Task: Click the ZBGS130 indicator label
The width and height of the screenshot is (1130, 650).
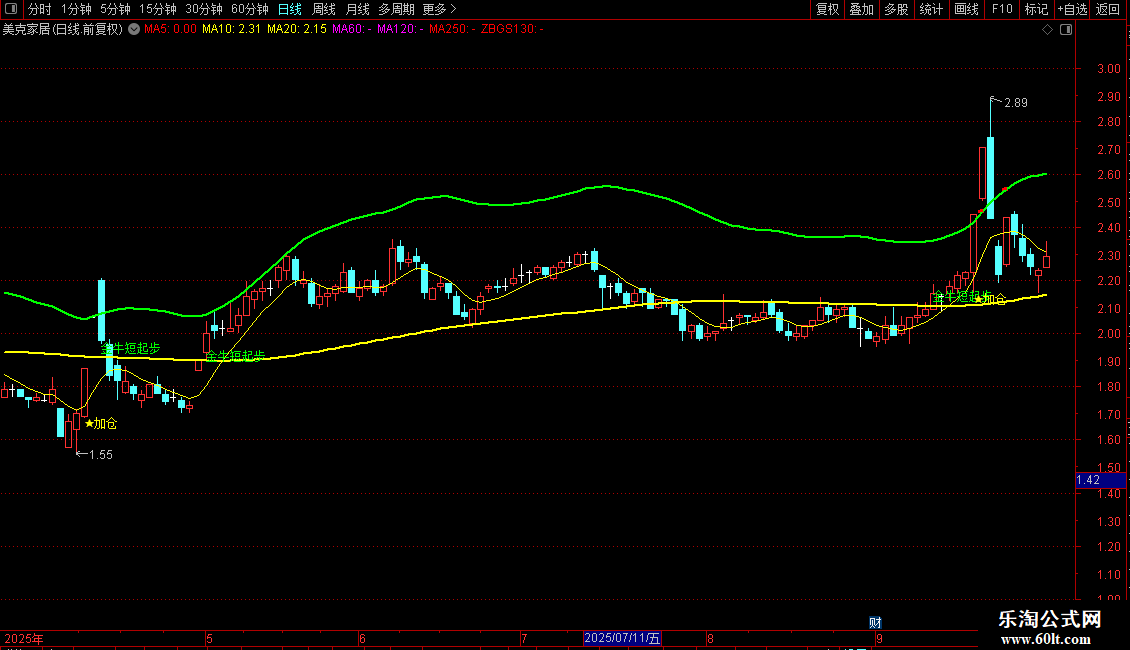Action: (512, 30)
